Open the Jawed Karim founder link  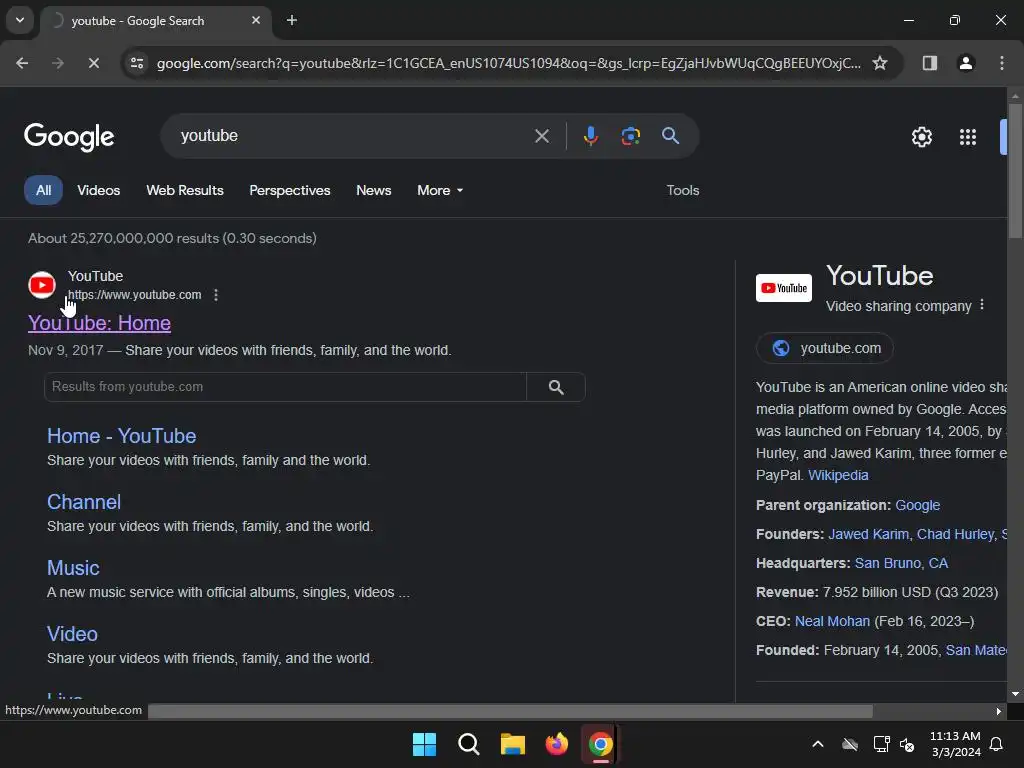click(x=868, y=534)
